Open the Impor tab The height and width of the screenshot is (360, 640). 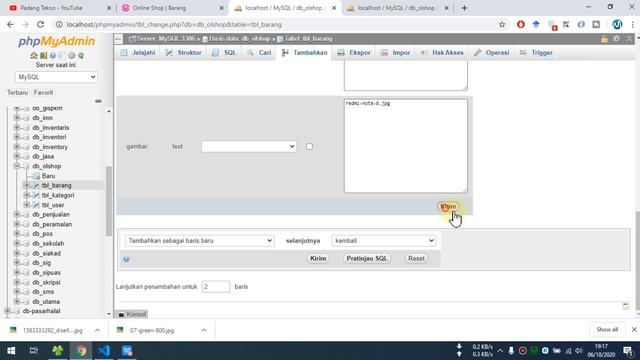pos(396,53)
